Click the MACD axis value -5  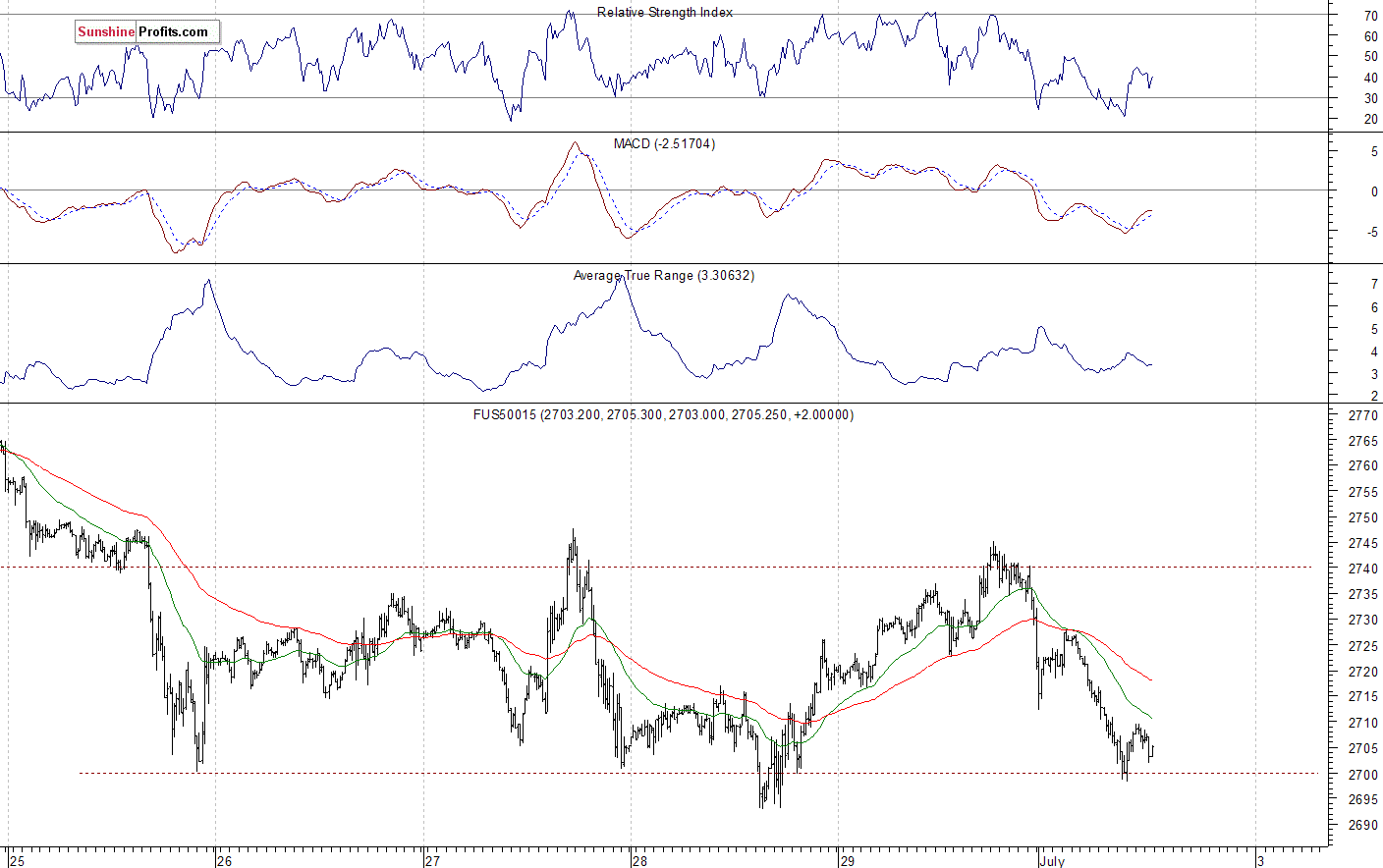pos(1372,233)
